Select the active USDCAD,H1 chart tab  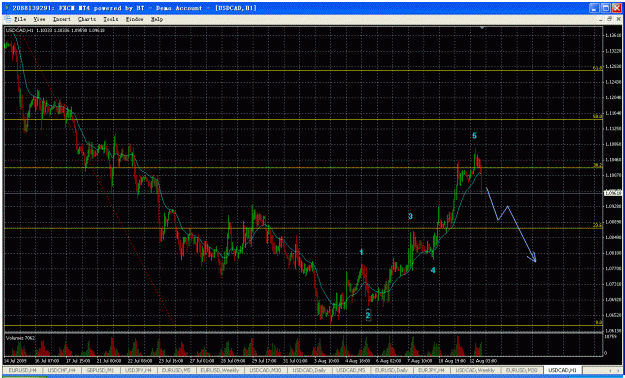point(562,370)
